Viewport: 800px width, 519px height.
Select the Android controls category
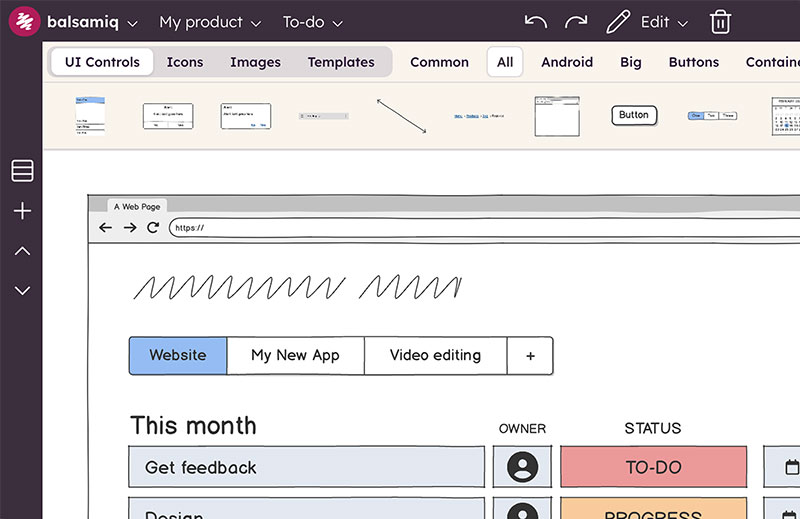(x=567, y=62)
